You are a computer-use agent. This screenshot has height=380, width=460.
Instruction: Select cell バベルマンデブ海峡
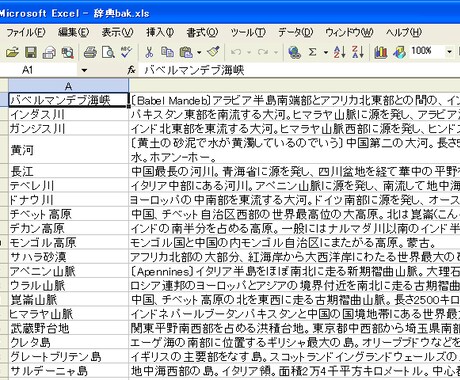68,100
